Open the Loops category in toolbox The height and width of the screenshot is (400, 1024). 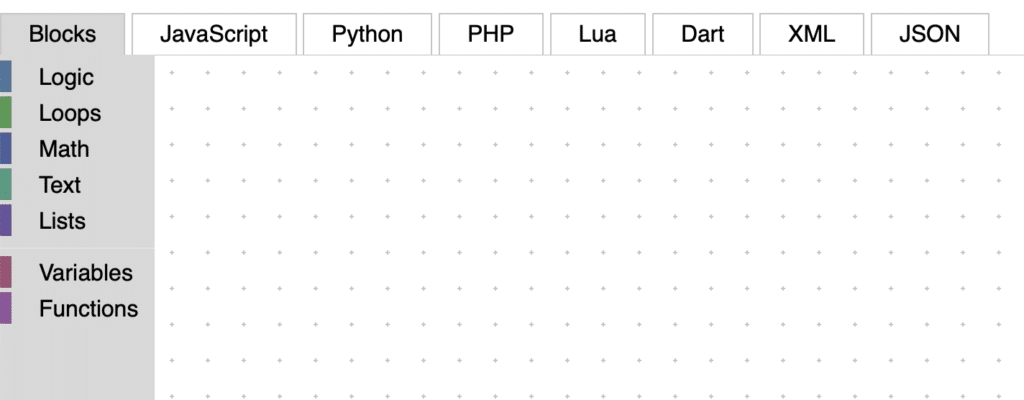coord(70,113)
